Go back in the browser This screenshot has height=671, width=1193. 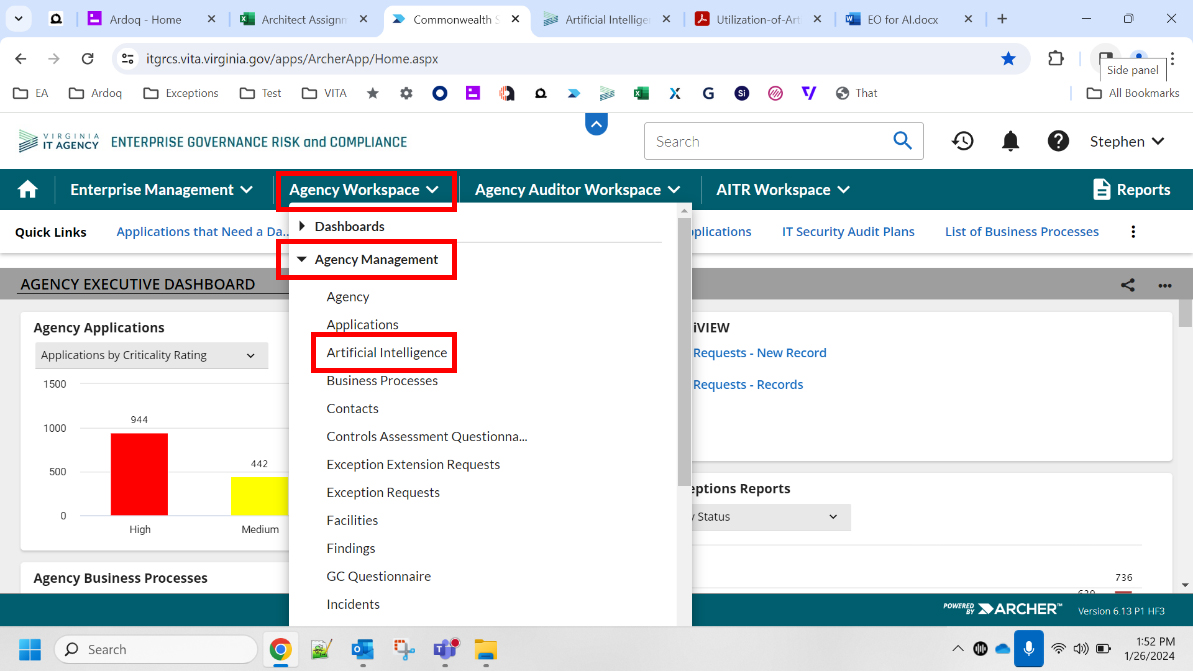pyautogui.click(x=21, y=59)
